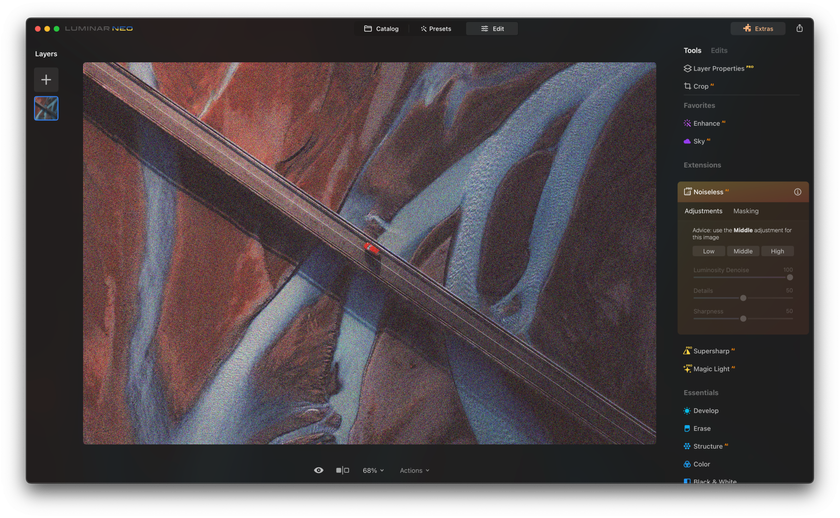Adjust the Details slider handle
Image resolution: width=840 pixels, height=518 pixels.
click(x=743, y=298)
